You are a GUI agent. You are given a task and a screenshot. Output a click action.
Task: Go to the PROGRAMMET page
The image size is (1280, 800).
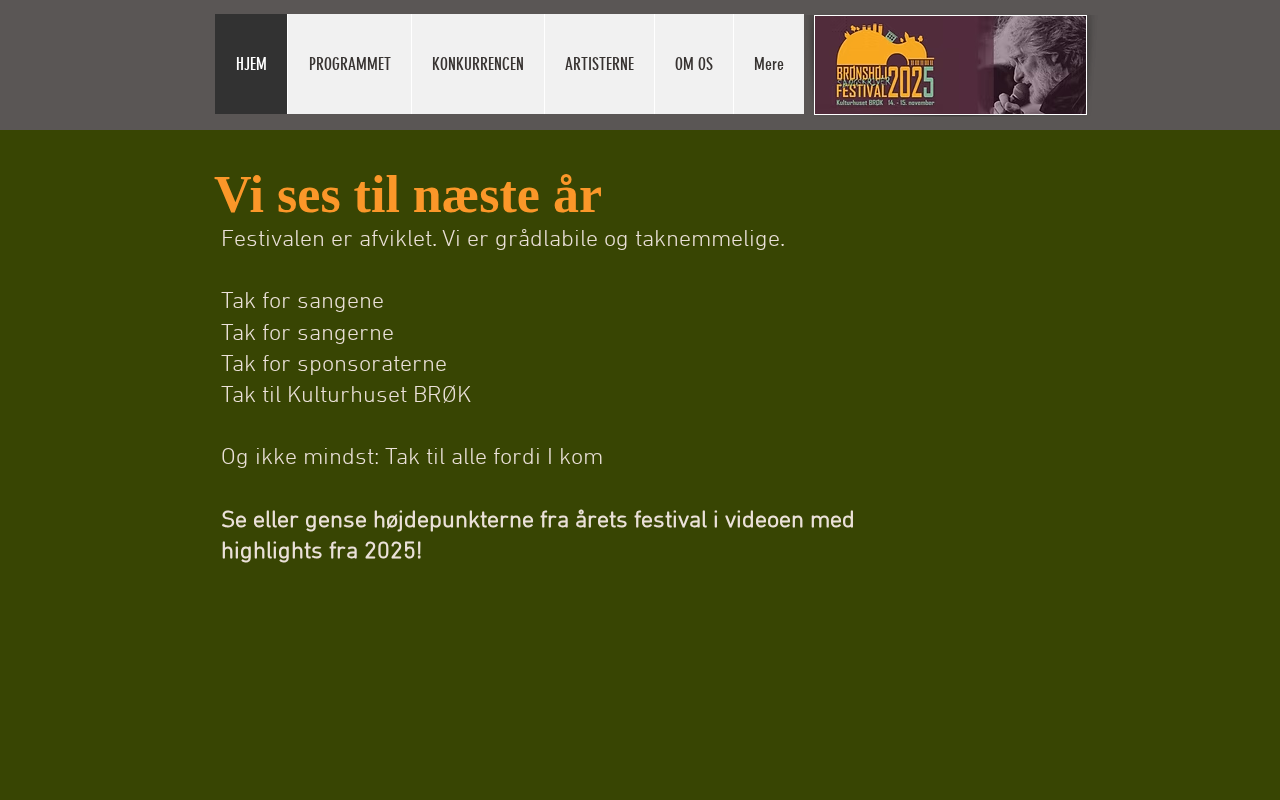click(x=349, y=64)
